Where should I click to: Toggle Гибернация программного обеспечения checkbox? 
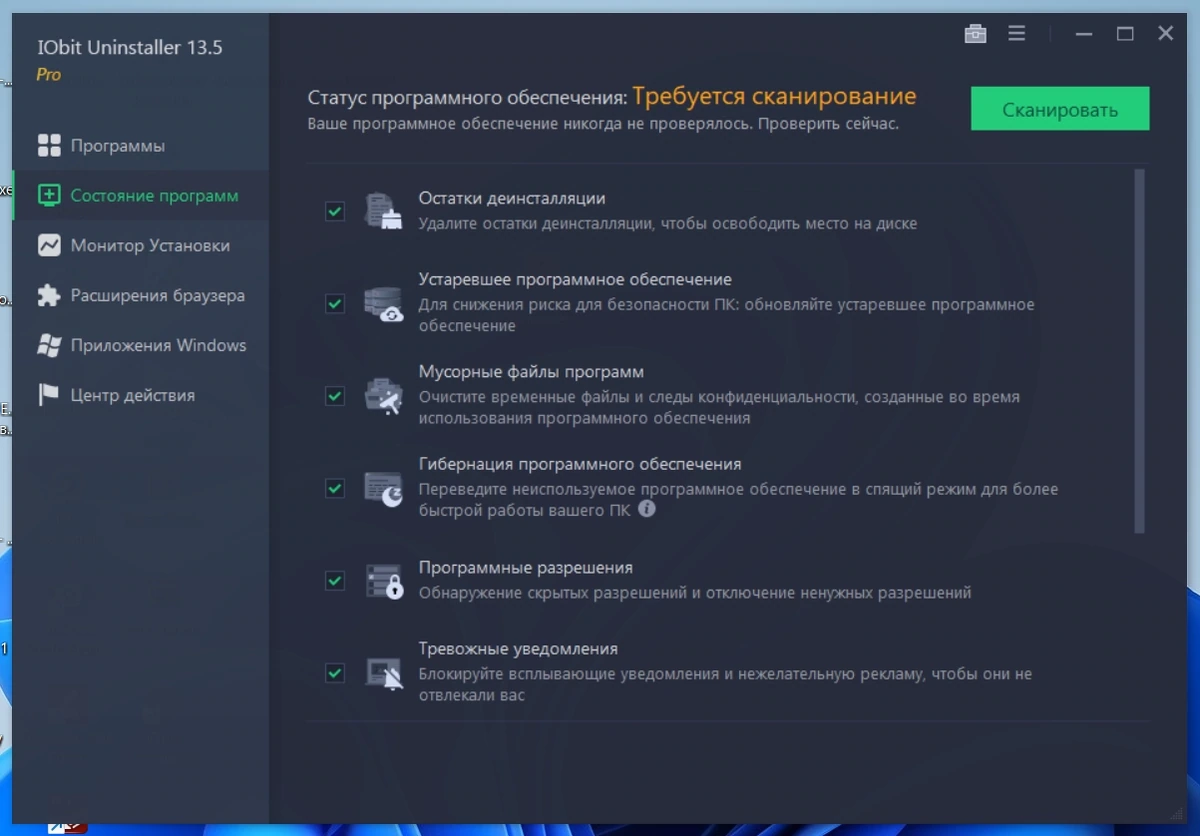tap(335, 489)
